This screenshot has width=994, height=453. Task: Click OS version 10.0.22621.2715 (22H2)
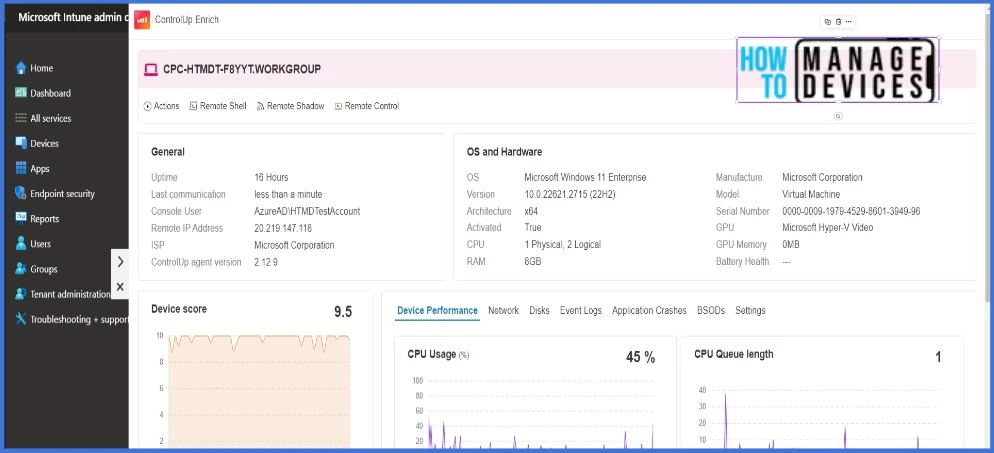570,195
